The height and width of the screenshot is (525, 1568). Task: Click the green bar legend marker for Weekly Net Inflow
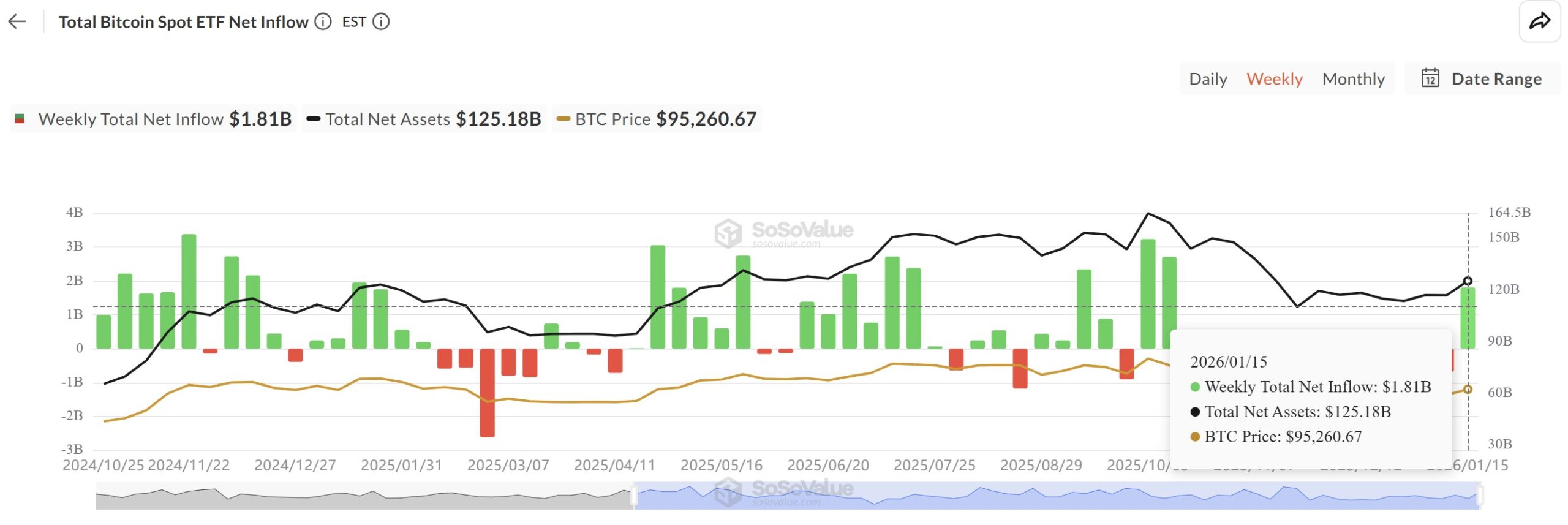pyautogui.click(x=20, y=119)
